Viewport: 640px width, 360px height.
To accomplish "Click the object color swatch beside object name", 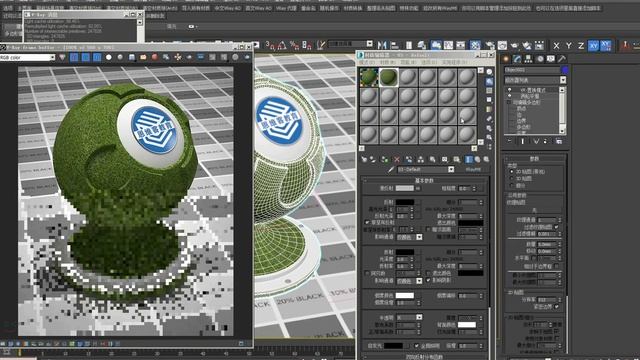I will pos(564,70).
